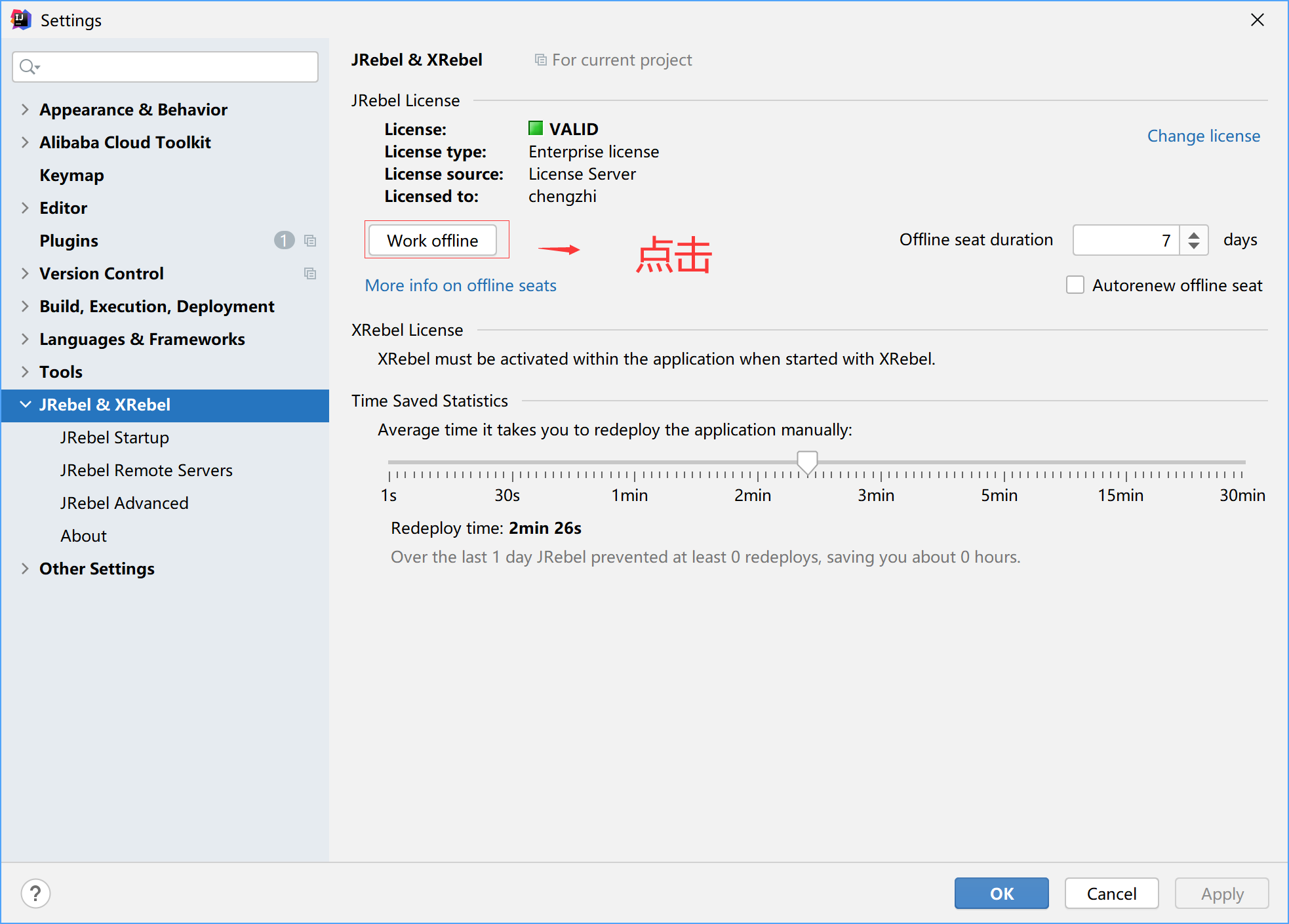
Task: Click the redeploy time slider thumb
Action: 807,462
